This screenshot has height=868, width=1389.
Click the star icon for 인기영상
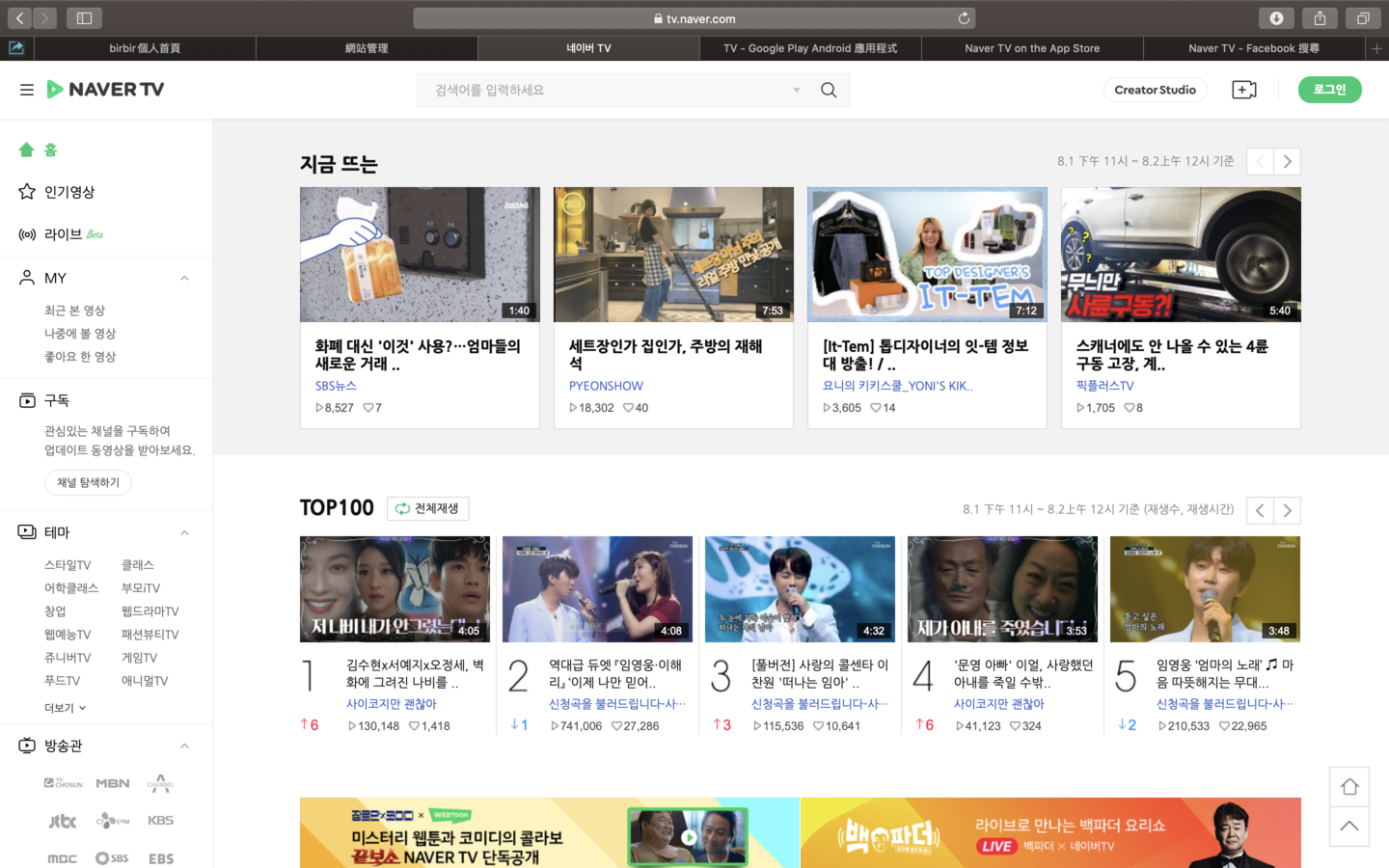27,192
